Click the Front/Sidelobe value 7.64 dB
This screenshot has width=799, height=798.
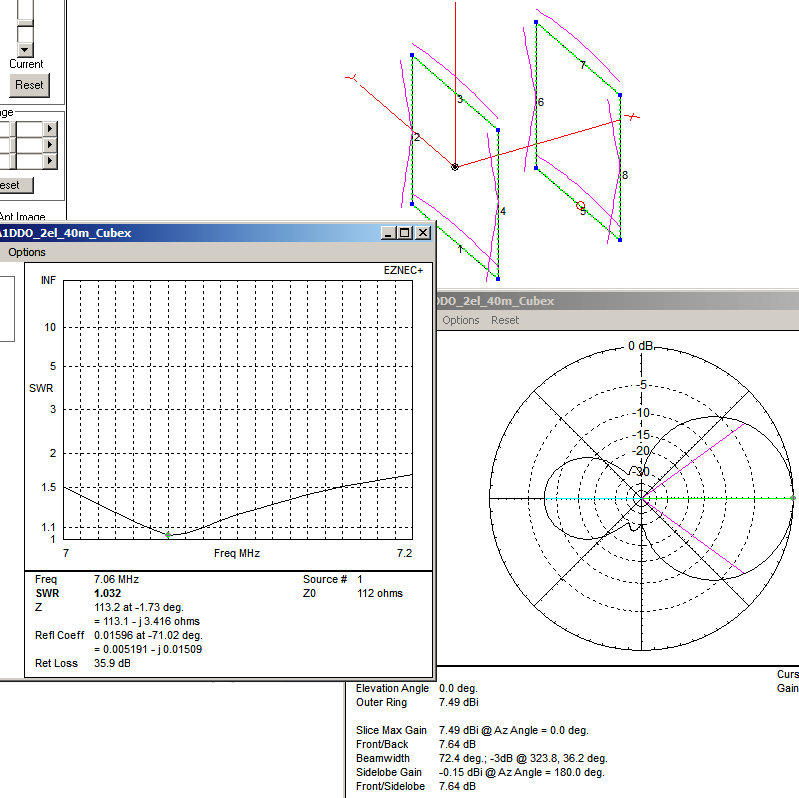(x=457, y=786)
